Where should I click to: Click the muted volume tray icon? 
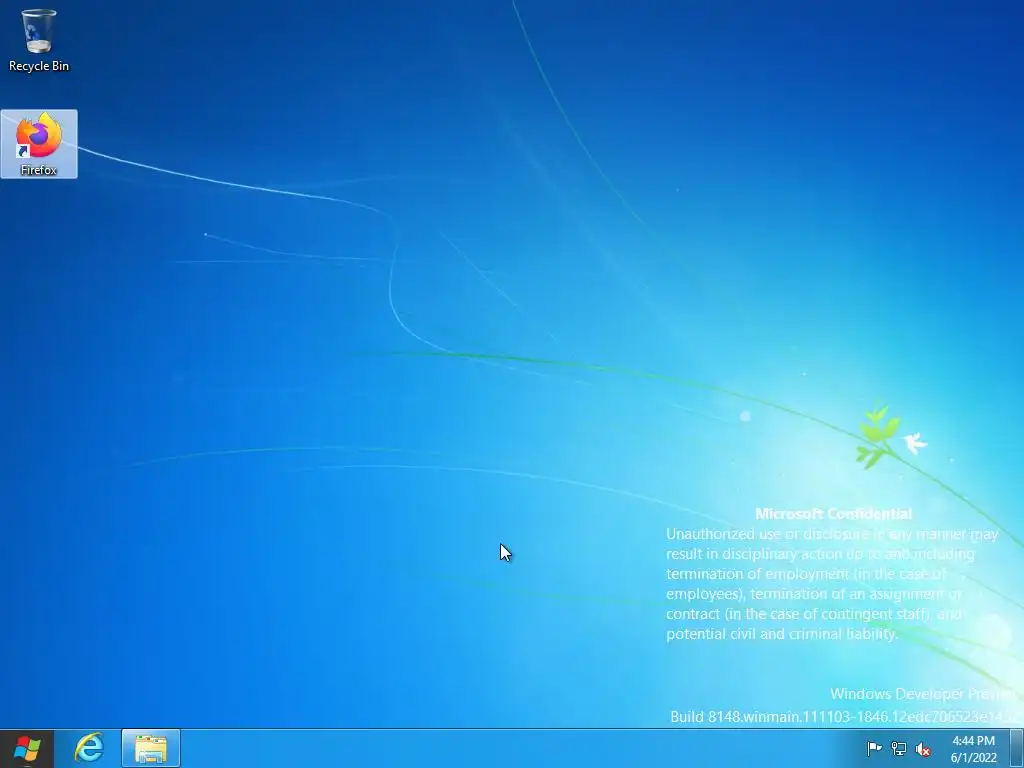[923, 749]
